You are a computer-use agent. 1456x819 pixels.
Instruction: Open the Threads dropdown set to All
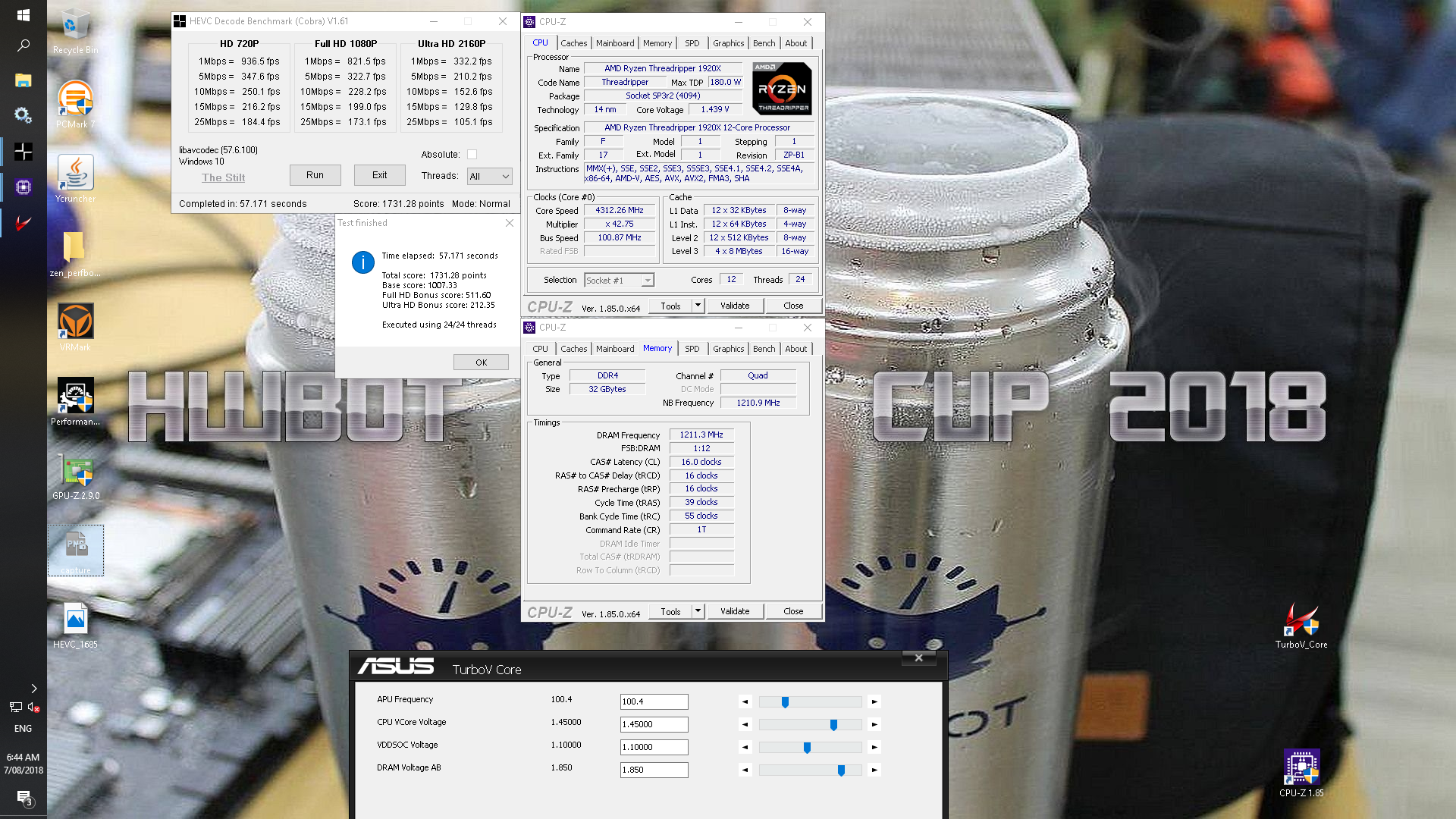pyautogui.click(x=489, y=177)
